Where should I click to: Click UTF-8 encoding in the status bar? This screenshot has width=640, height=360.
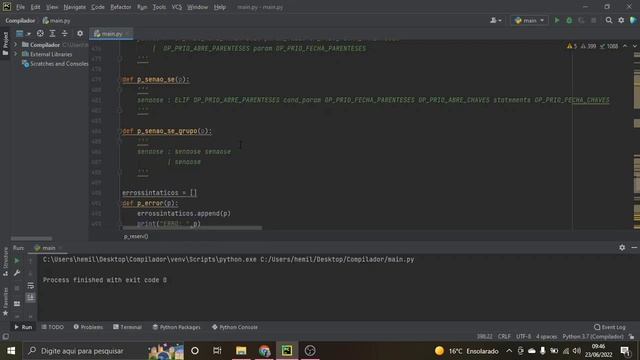[524, 337]
